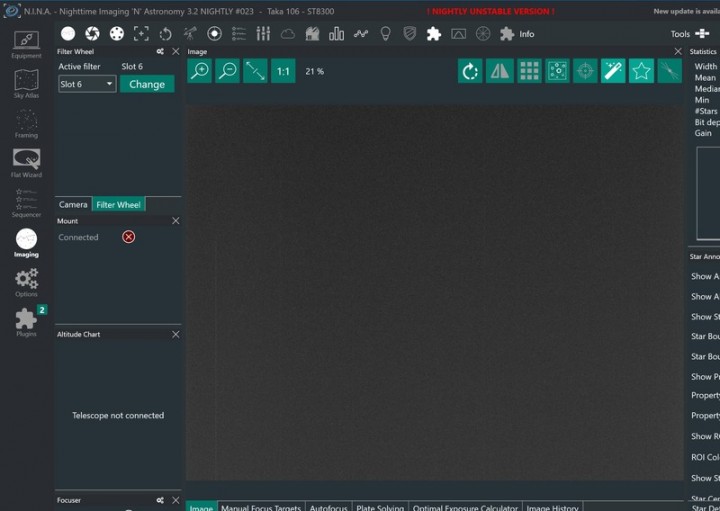Viewport: 720px width, 511px height.
Task: Toggle auto stretch wand in image toolbar
Action: (613, 71)
